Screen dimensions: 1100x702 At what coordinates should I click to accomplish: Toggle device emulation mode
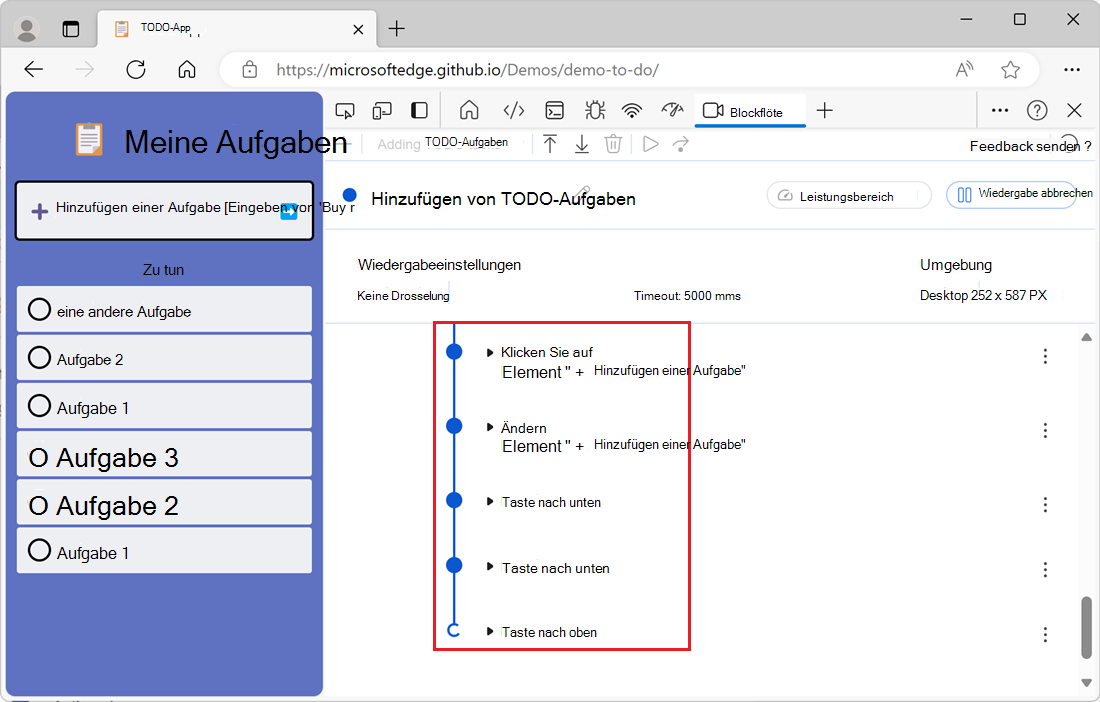(x=381, y=110)
